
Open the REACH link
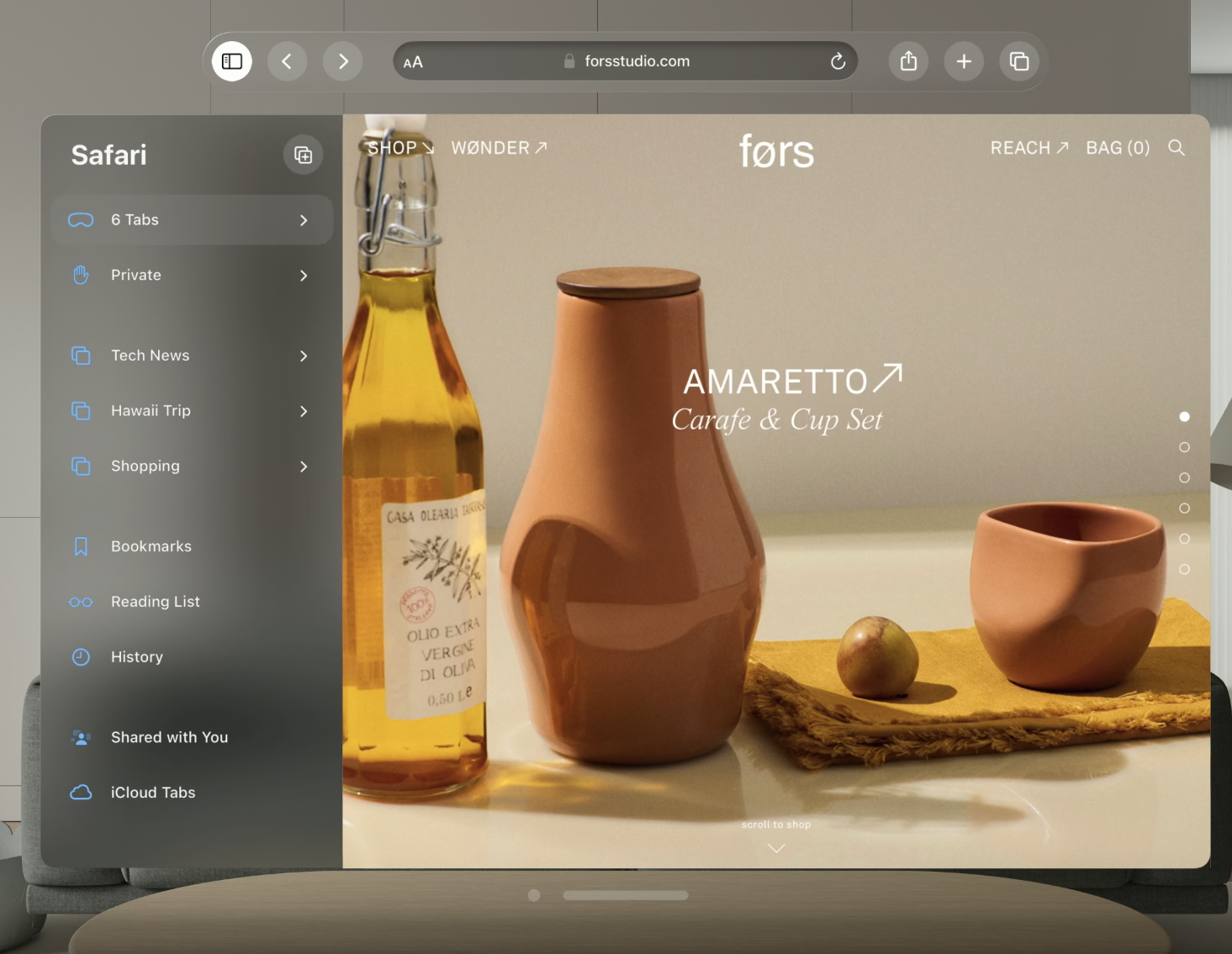click(1029, 148)
